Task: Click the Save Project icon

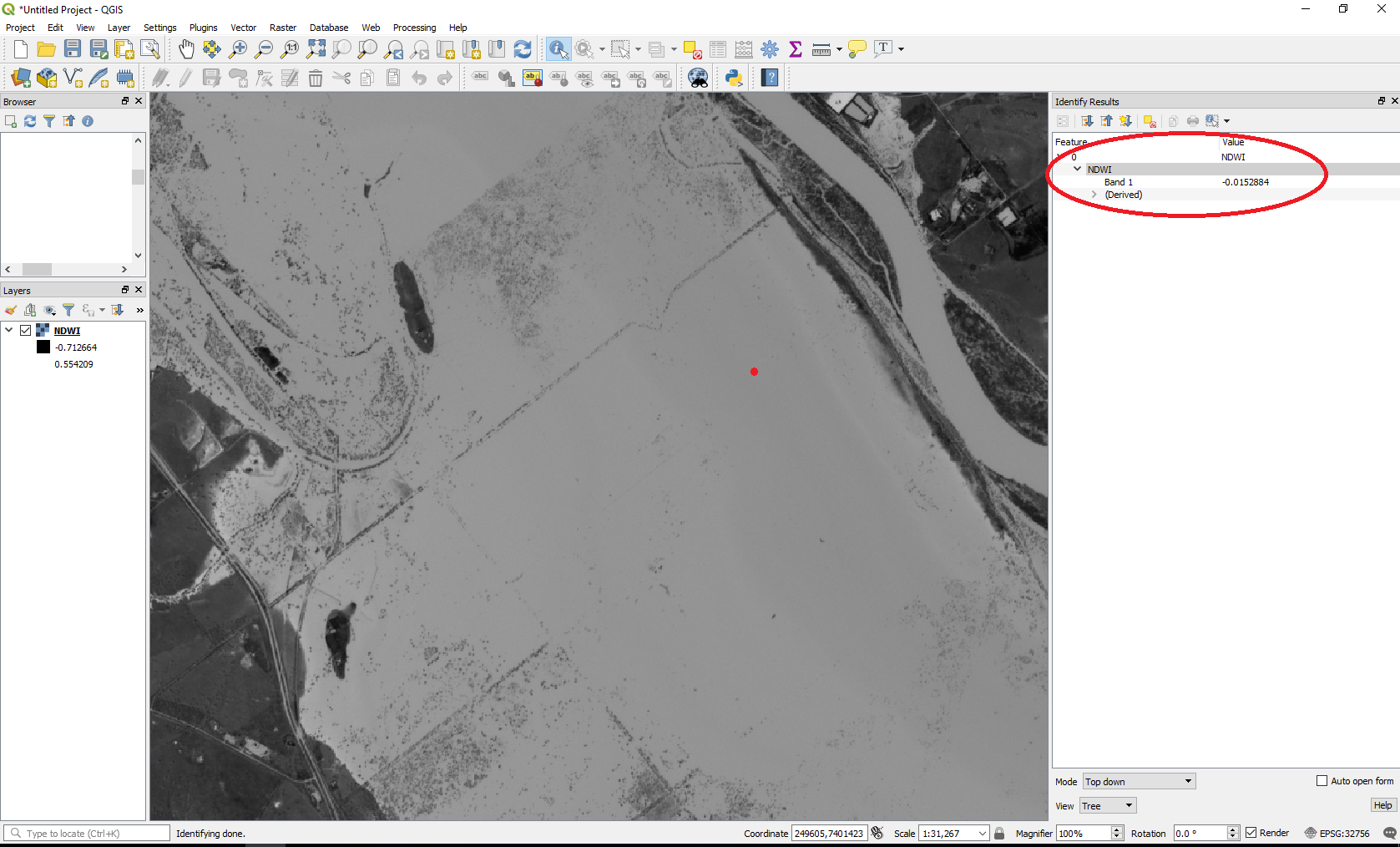Action: point(73,49)
